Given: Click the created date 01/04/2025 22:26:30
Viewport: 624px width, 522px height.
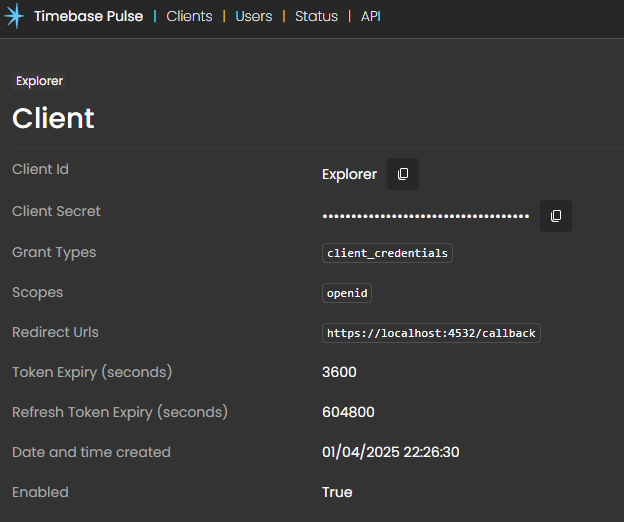Looking at the screenshot, I should 390,452.
